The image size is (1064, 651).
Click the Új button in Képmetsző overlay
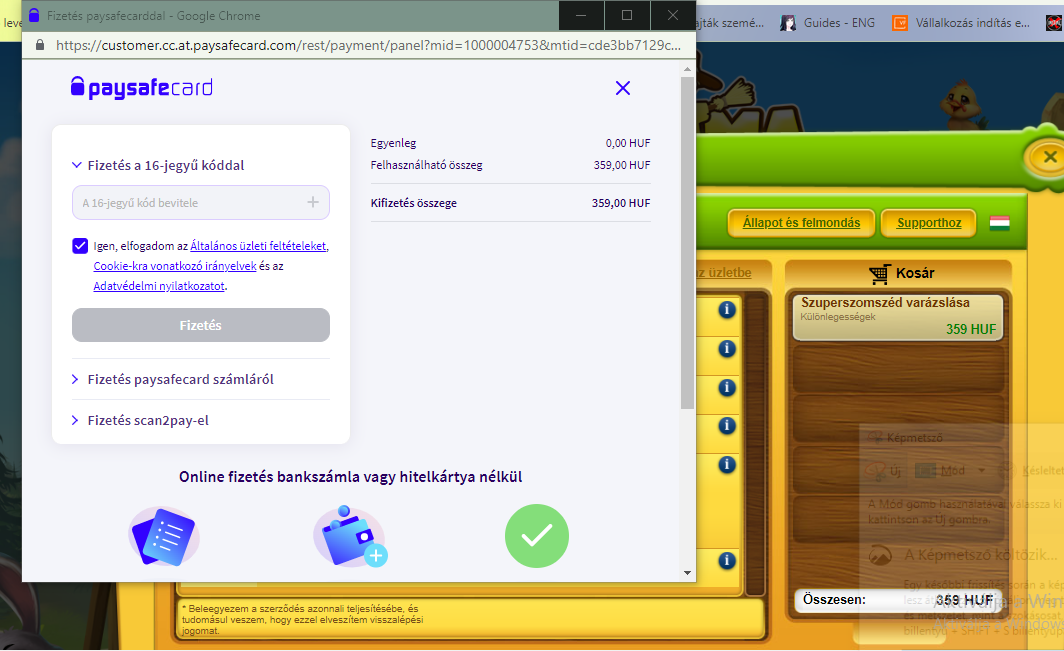(x=884, y=470)
